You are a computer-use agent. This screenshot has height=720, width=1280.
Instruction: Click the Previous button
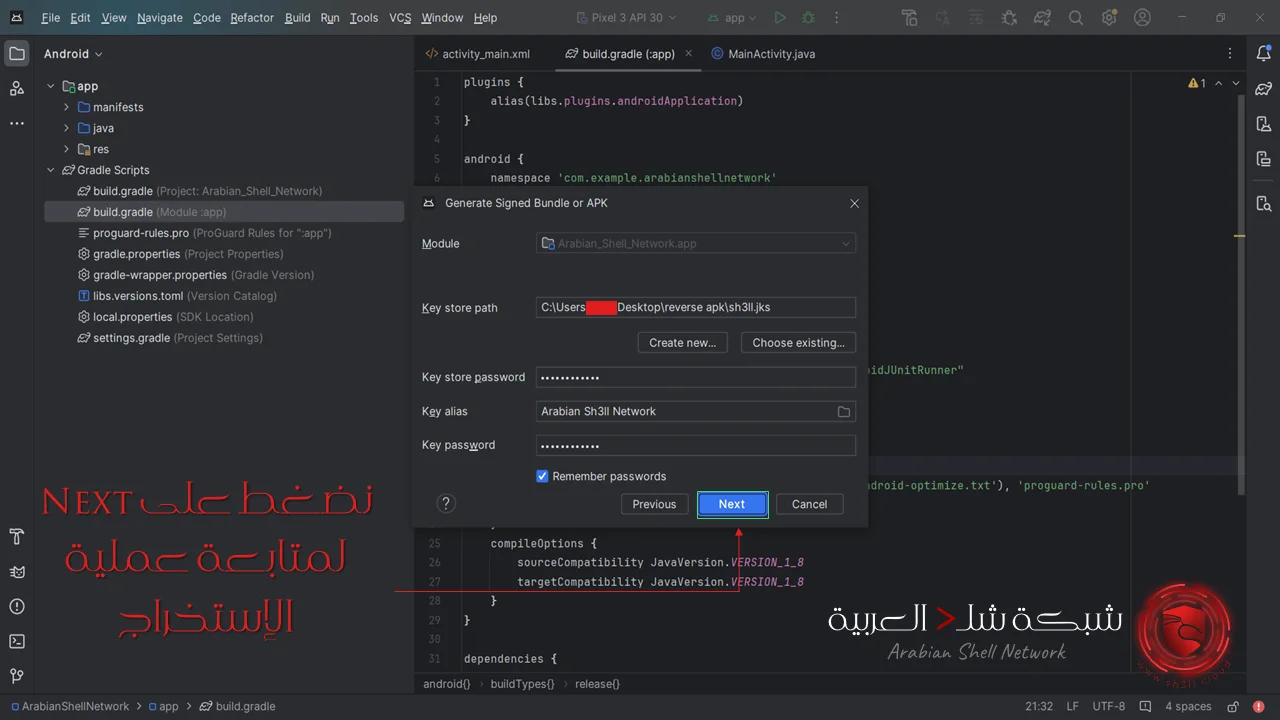coord(655,504)
